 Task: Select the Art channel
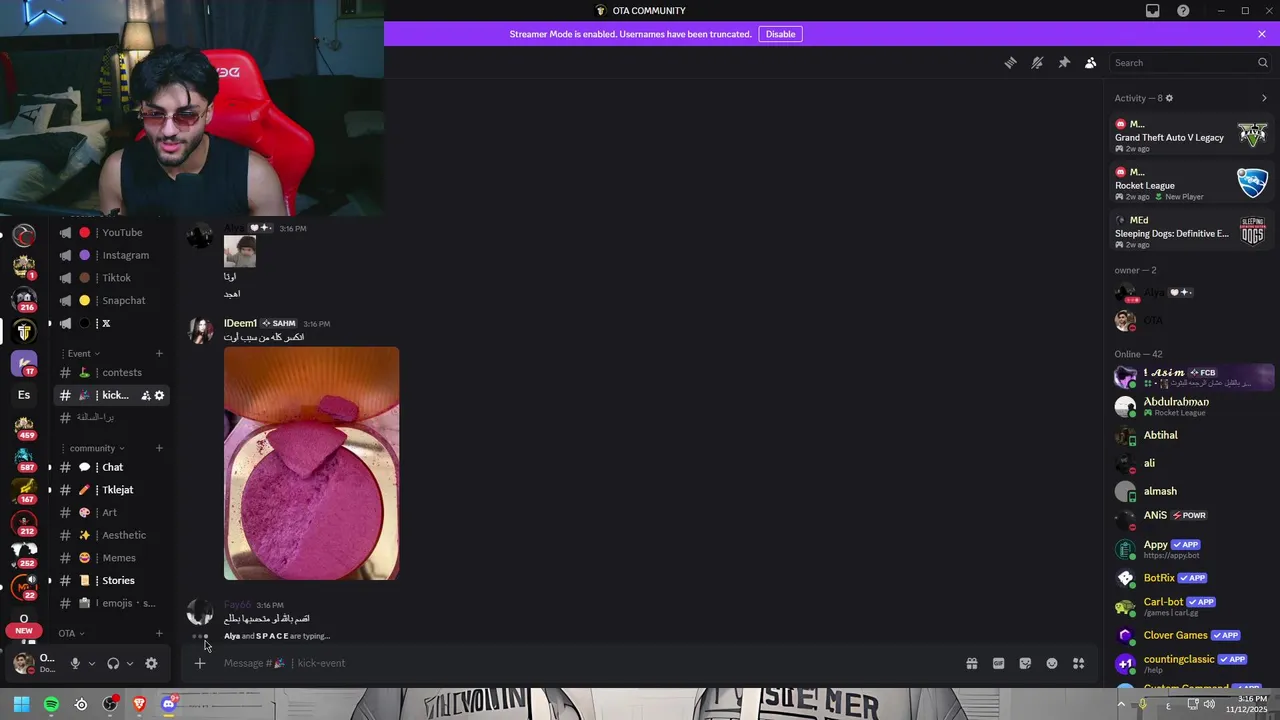pos(110,512)
